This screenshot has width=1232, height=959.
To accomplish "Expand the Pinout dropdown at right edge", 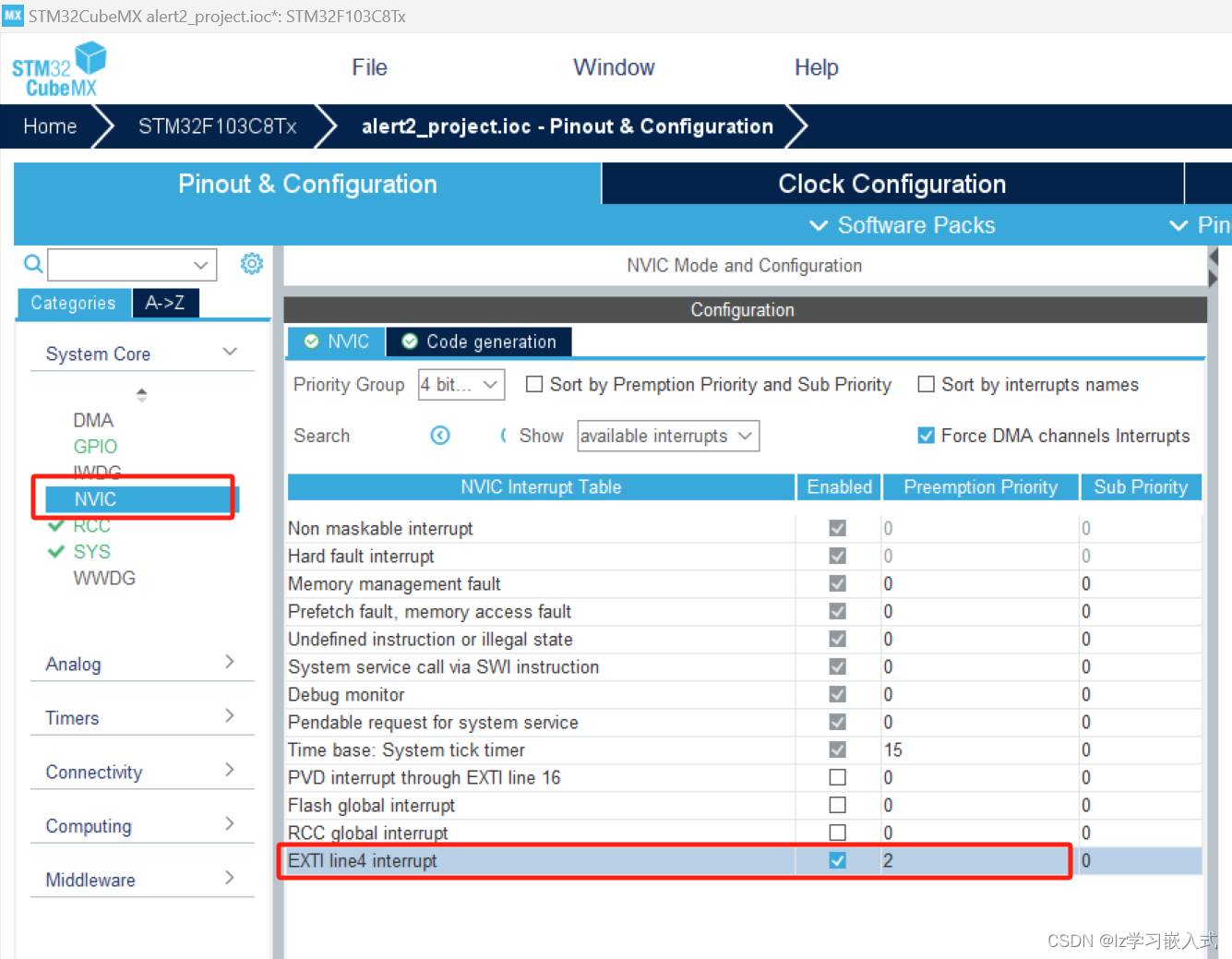I will 1200,225.
